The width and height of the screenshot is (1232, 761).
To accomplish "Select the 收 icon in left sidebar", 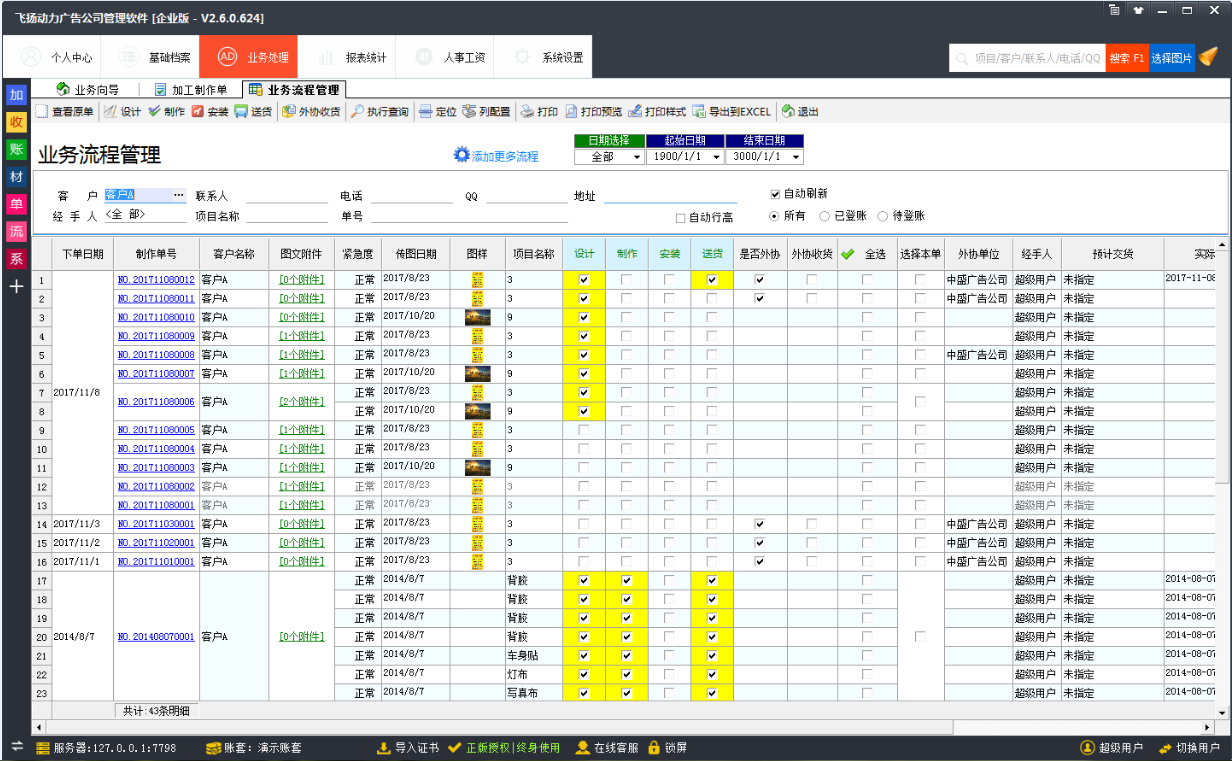I will coord(14,122).
